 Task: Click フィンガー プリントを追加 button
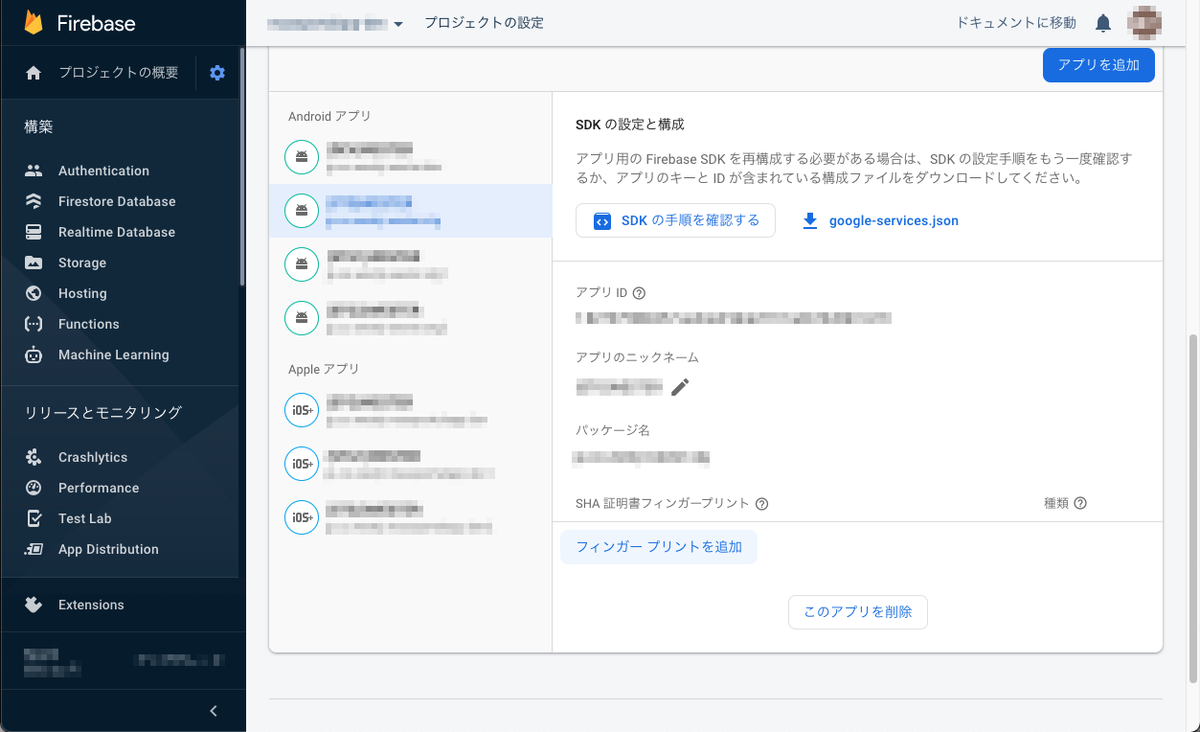point(659,547)
